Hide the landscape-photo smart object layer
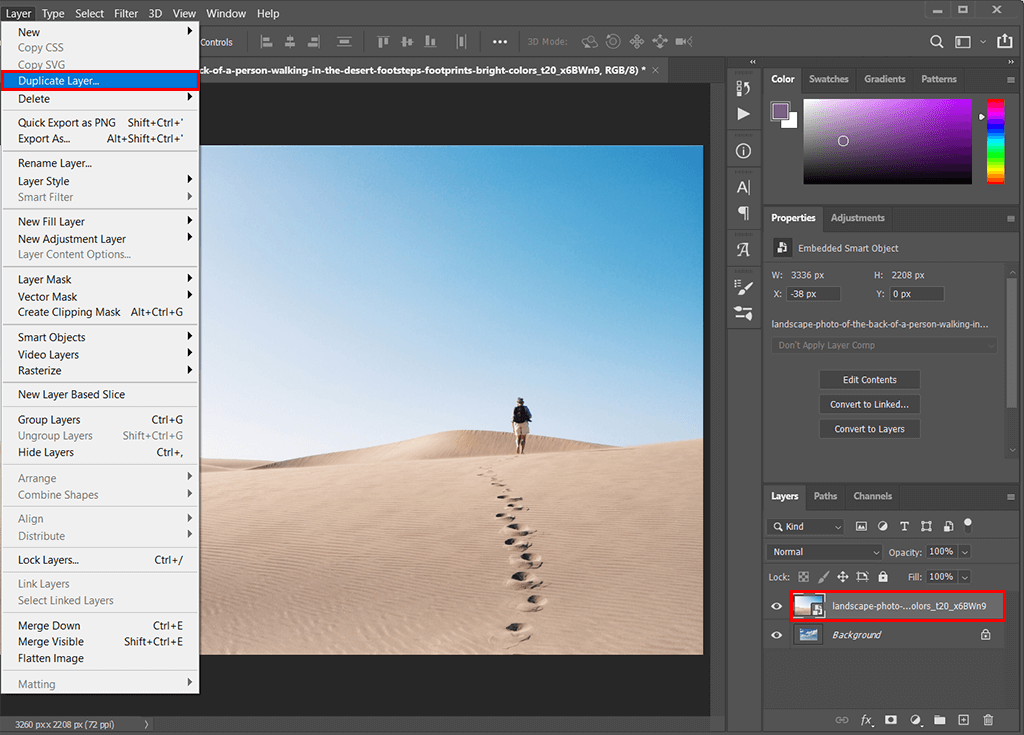Viewport: 1024px width, 735px height. 776,606
